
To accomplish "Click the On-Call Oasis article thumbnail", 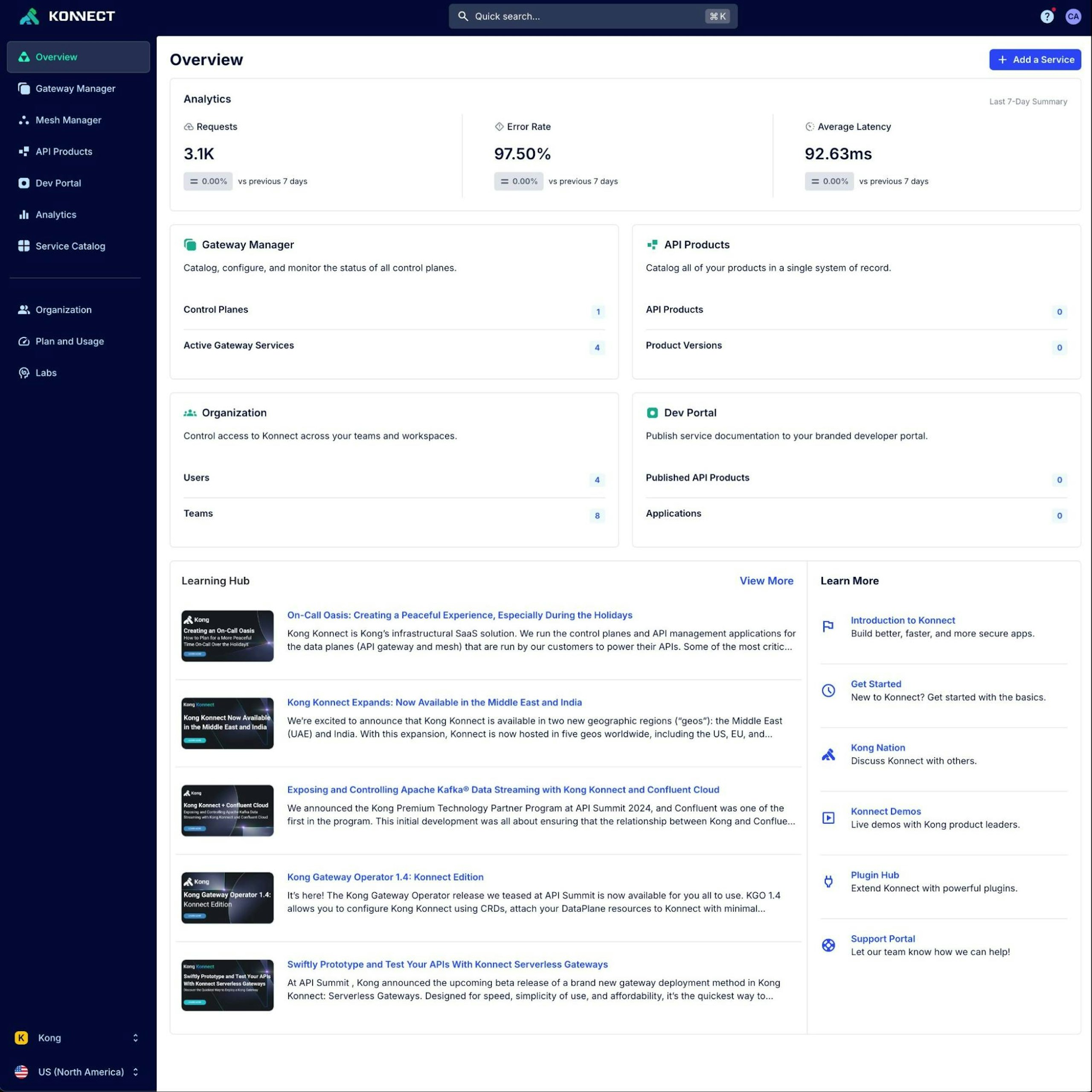I will 227,636.
